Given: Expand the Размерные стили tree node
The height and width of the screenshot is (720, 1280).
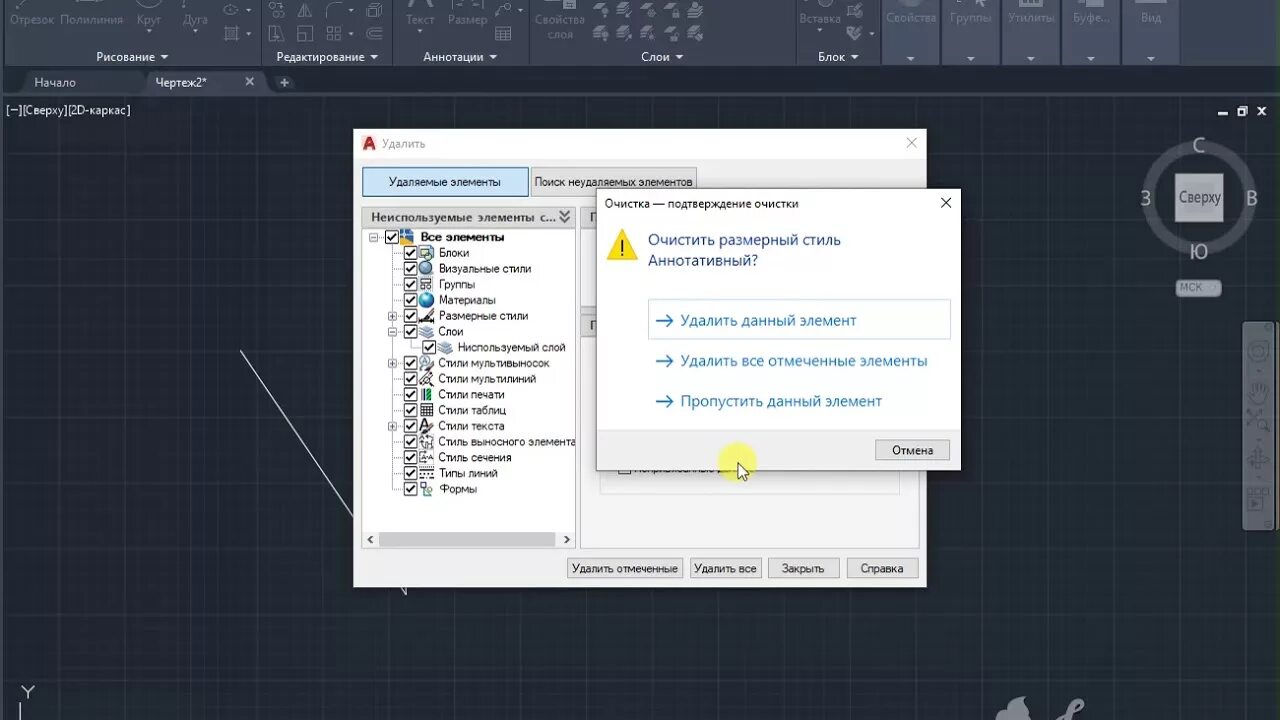Looking at the screenshot, I should click(393, 316).
